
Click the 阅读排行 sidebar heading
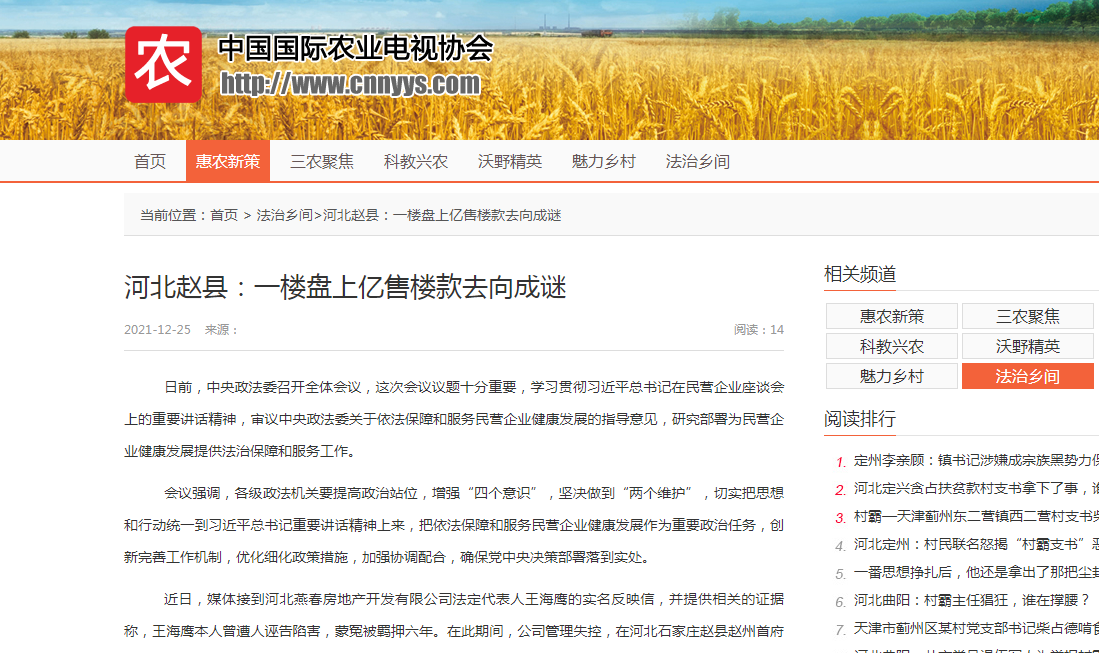pyautogui.click(x=860, y=419)
